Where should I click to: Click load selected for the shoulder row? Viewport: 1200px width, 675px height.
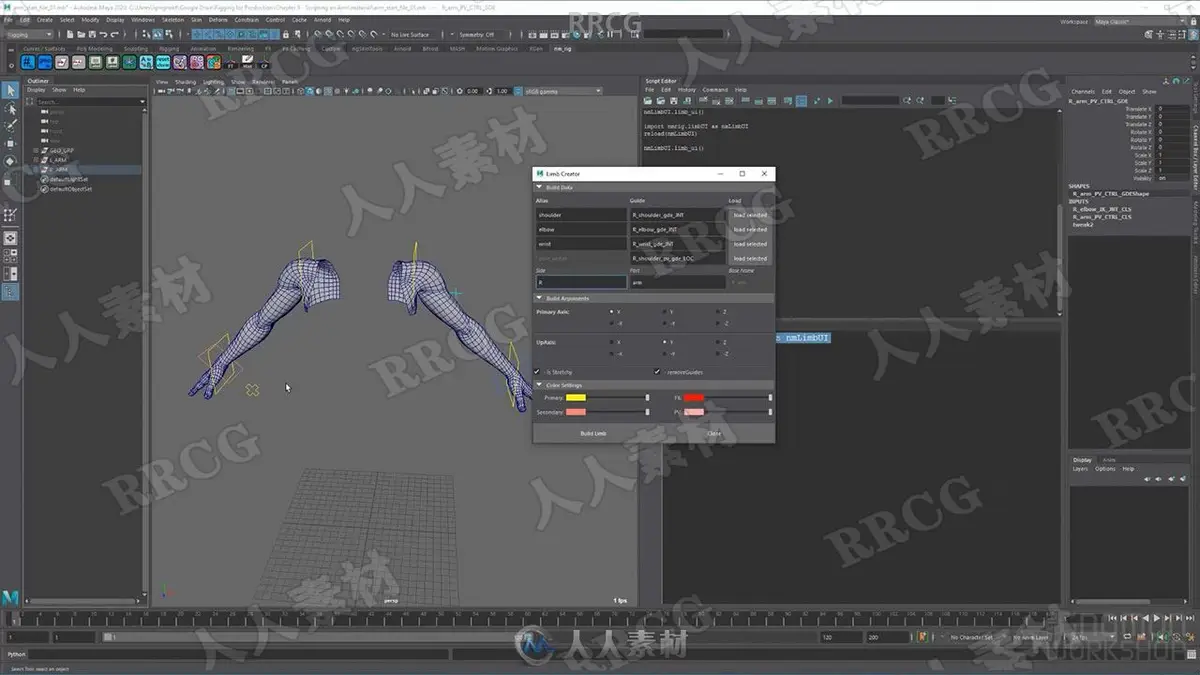point(750,215)
